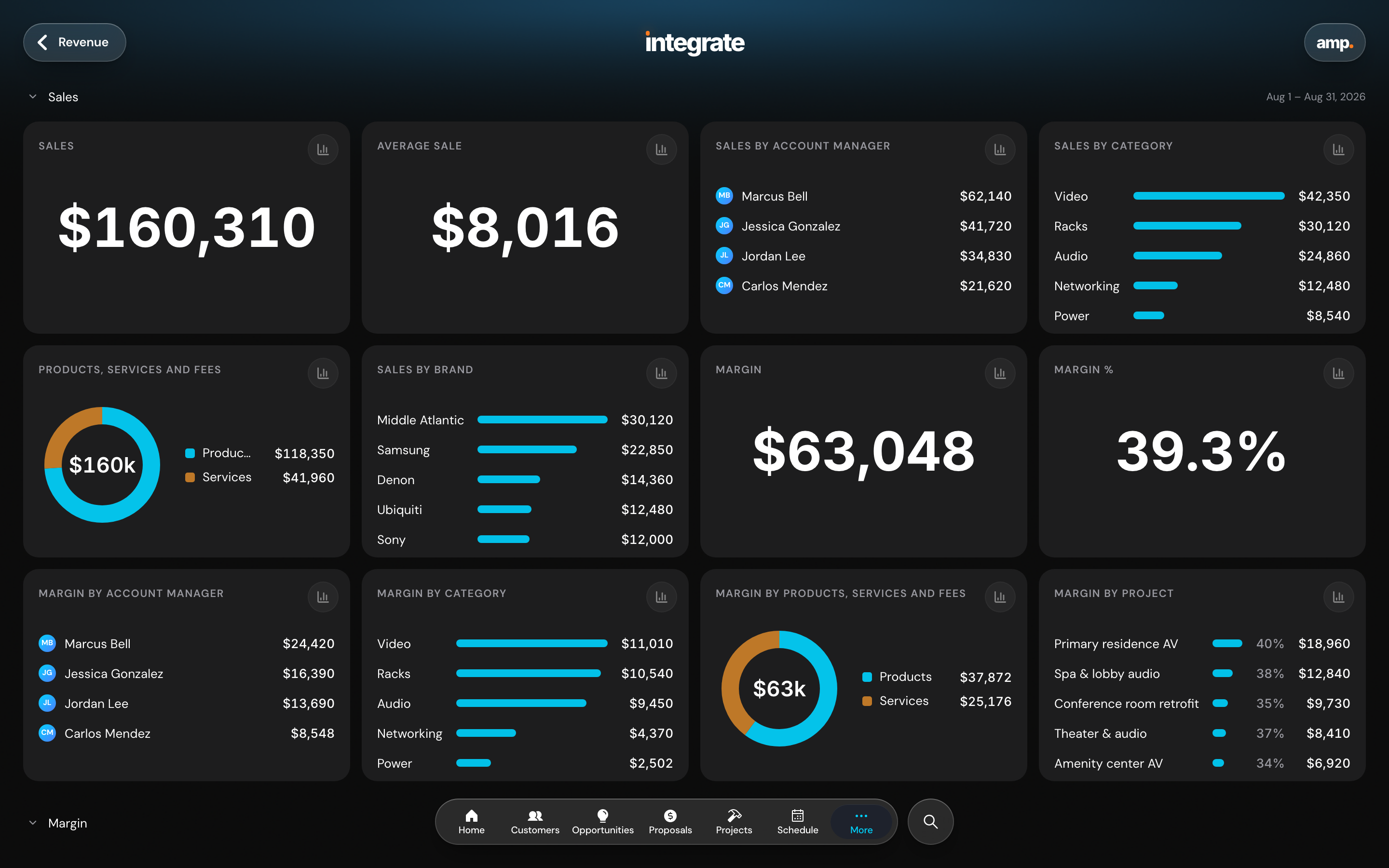Open Schedule in bottom navigation
Viewport: 1389px width, 868px height.
[798, 822]
